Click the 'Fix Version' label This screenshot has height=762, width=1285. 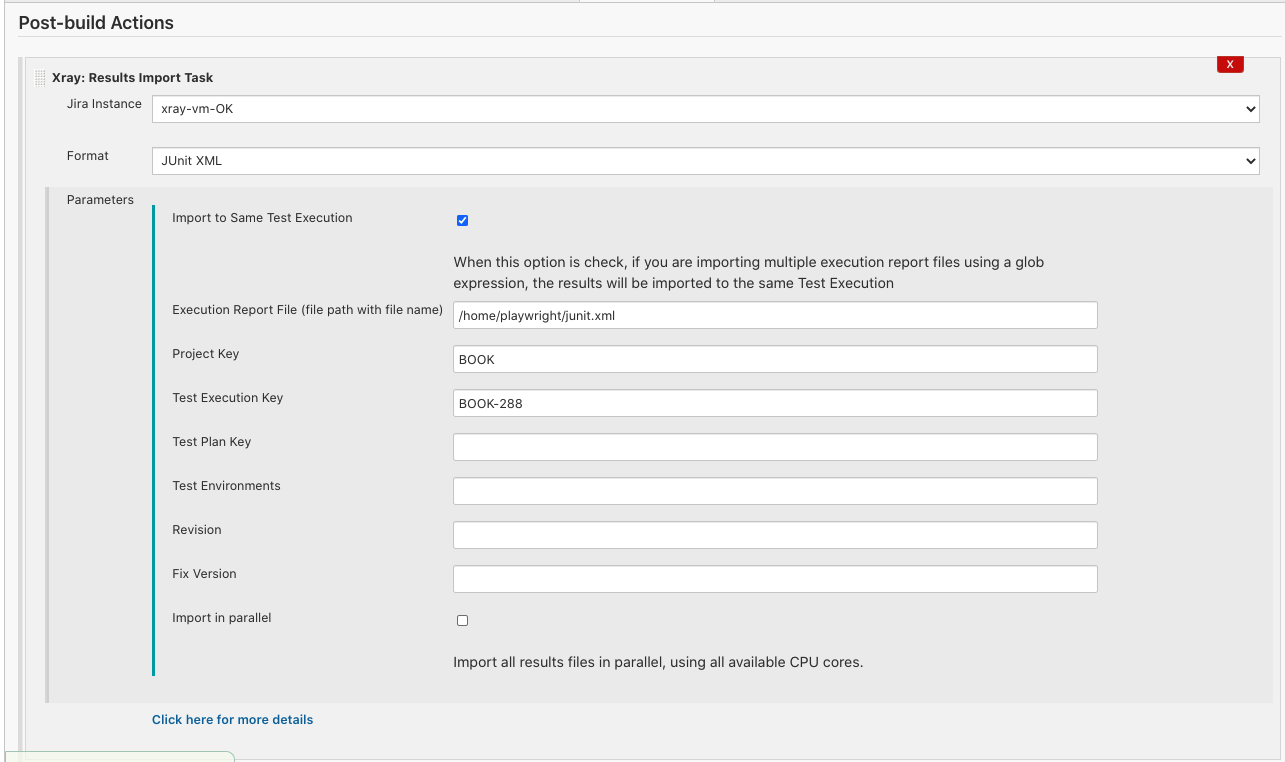[204, 574]
